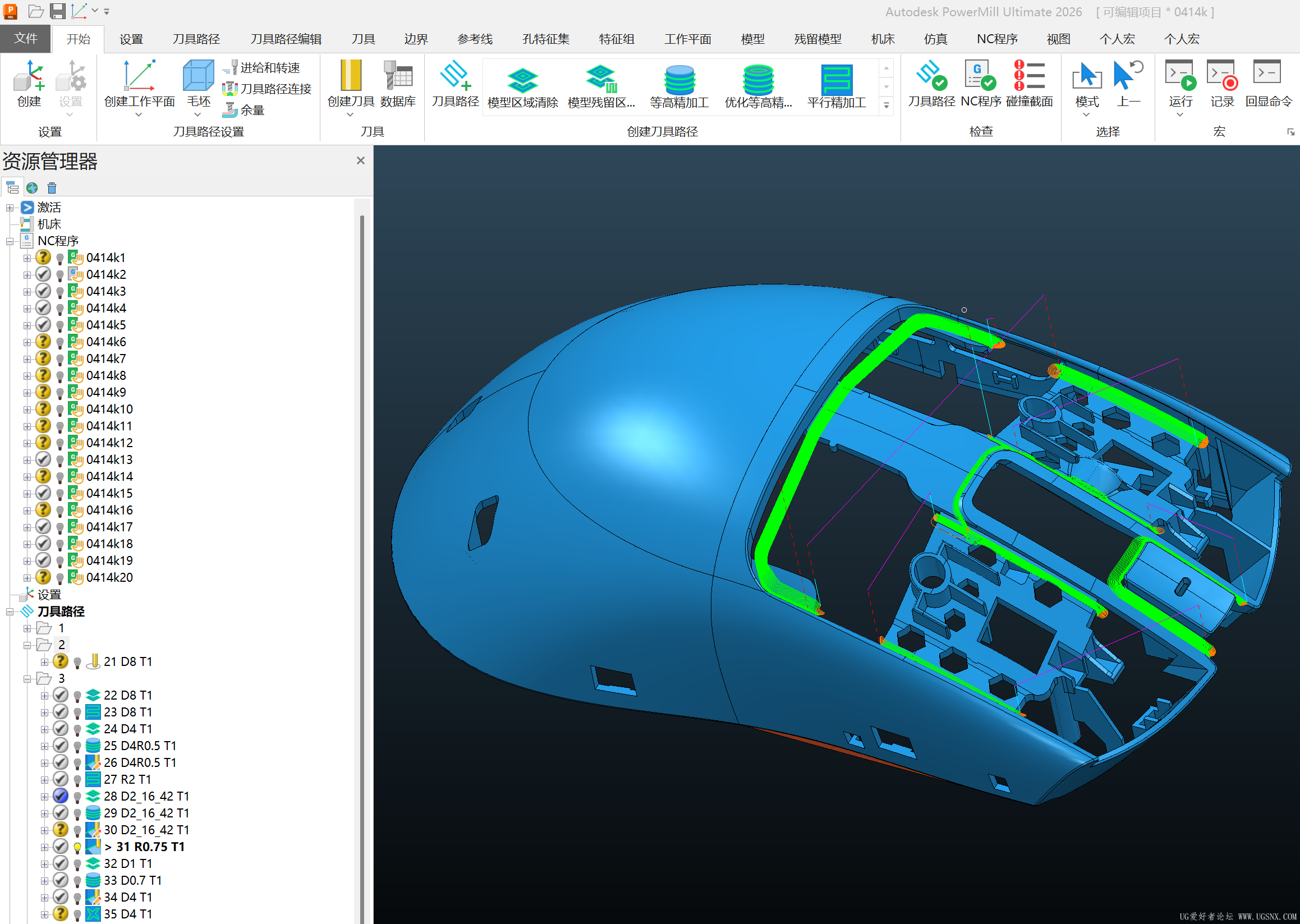The width and height of the screenshot is (1300, 924).
Task: Click the recycle bin icon in explorer
Action: [52, 188]
